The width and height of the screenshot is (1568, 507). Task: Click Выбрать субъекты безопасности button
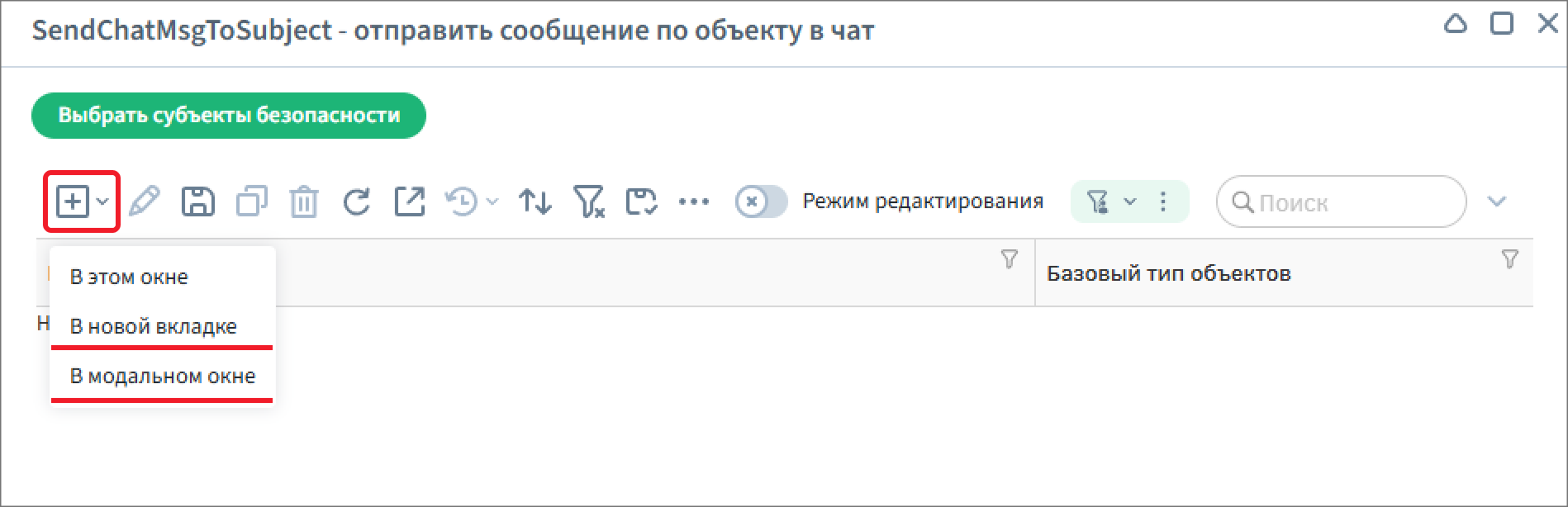(229, 116)
